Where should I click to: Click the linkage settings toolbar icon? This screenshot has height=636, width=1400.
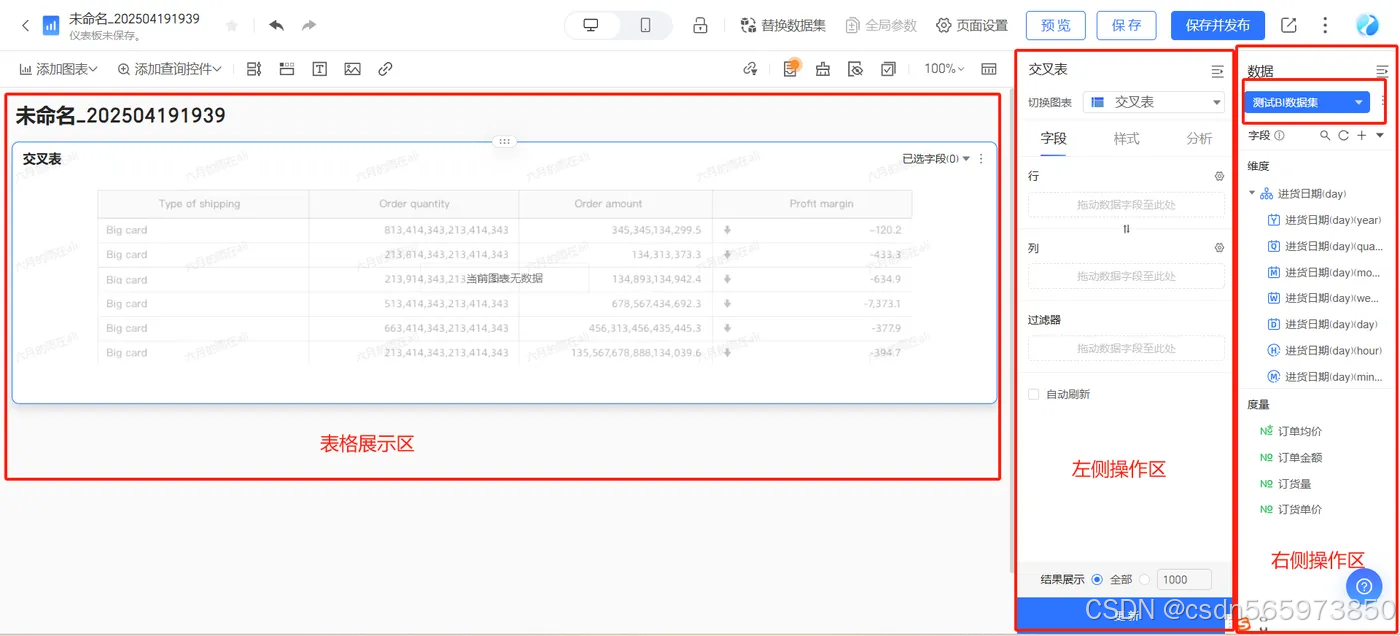tap(750, 69)
